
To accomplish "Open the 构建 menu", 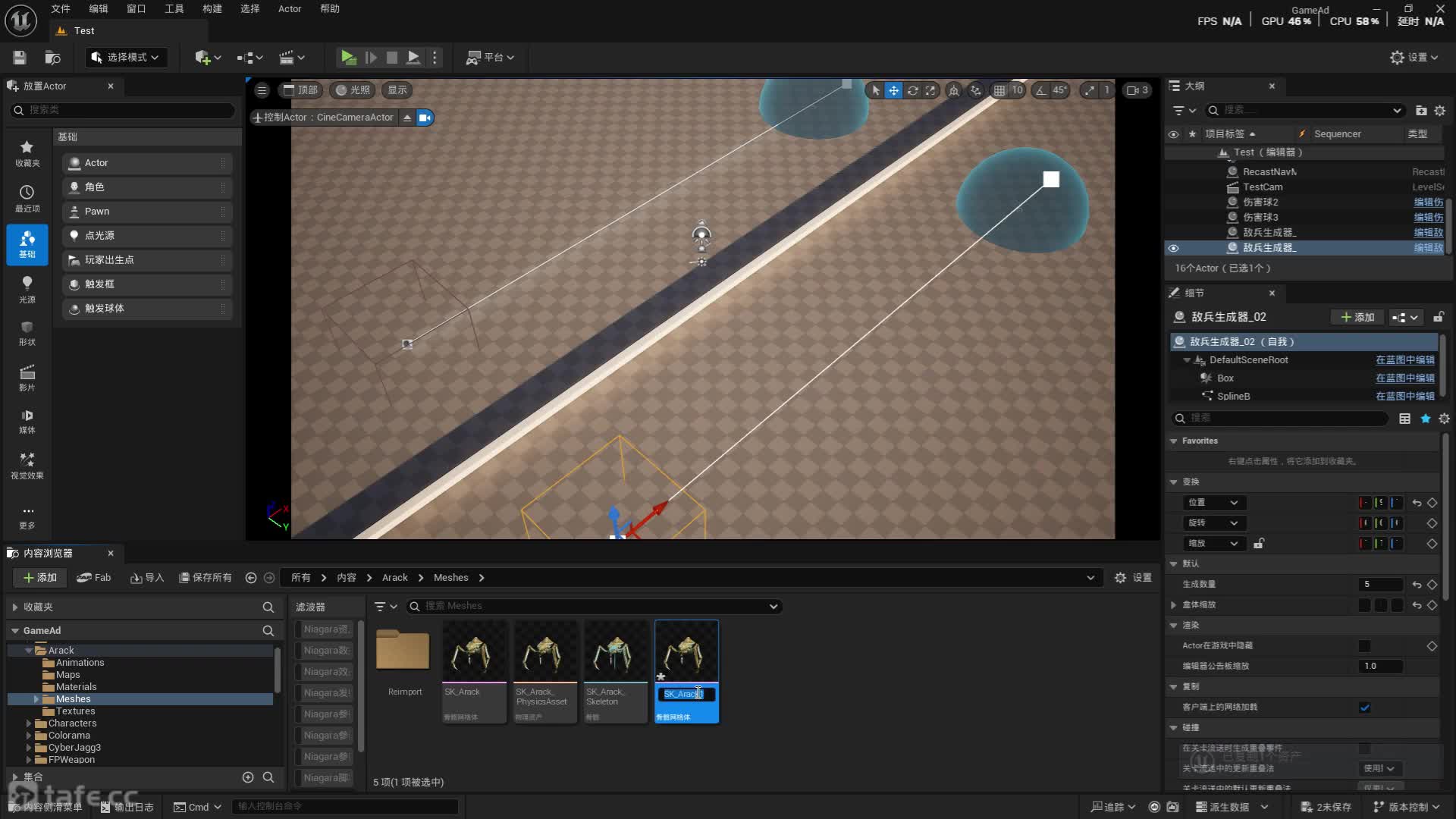I will click(212, 9).
